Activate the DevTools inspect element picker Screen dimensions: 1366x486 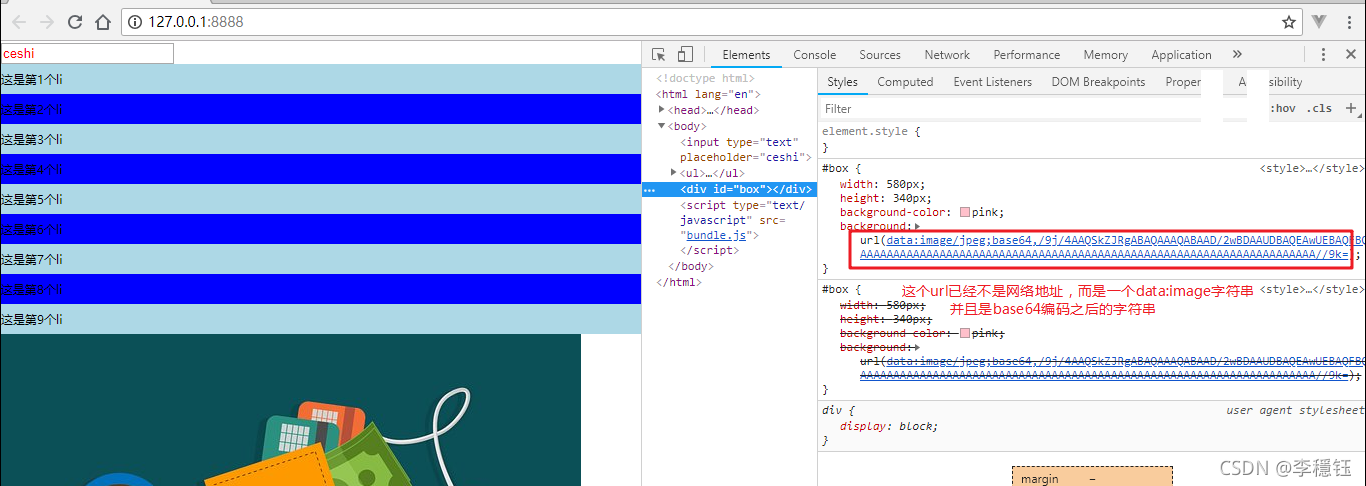click(x=659, y=54)
